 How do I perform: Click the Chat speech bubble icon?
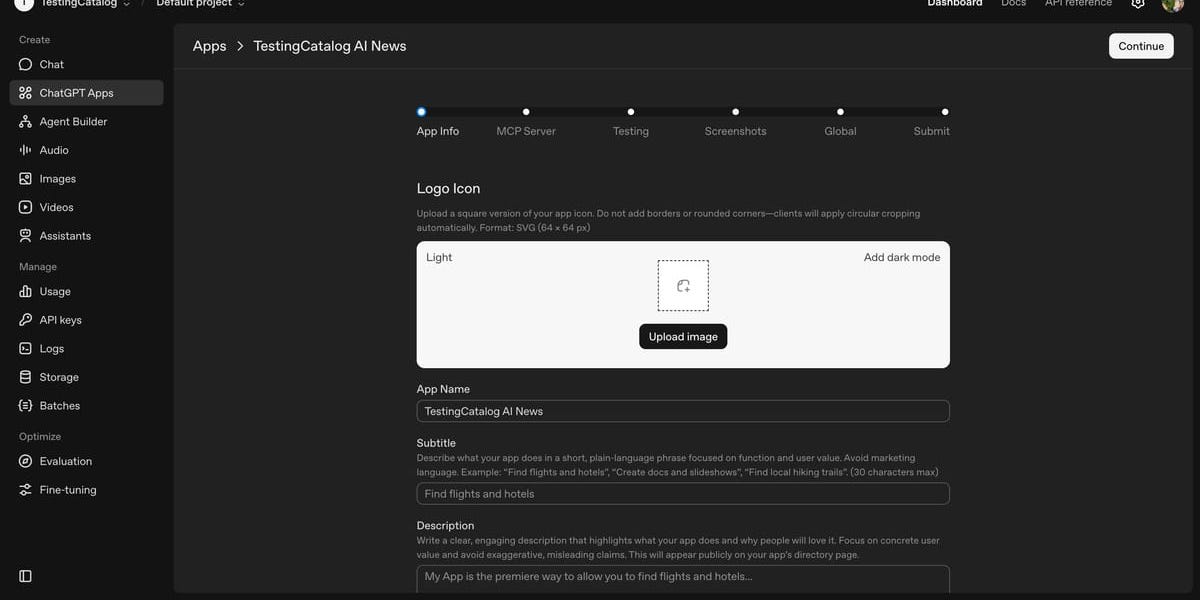[26, 64]
